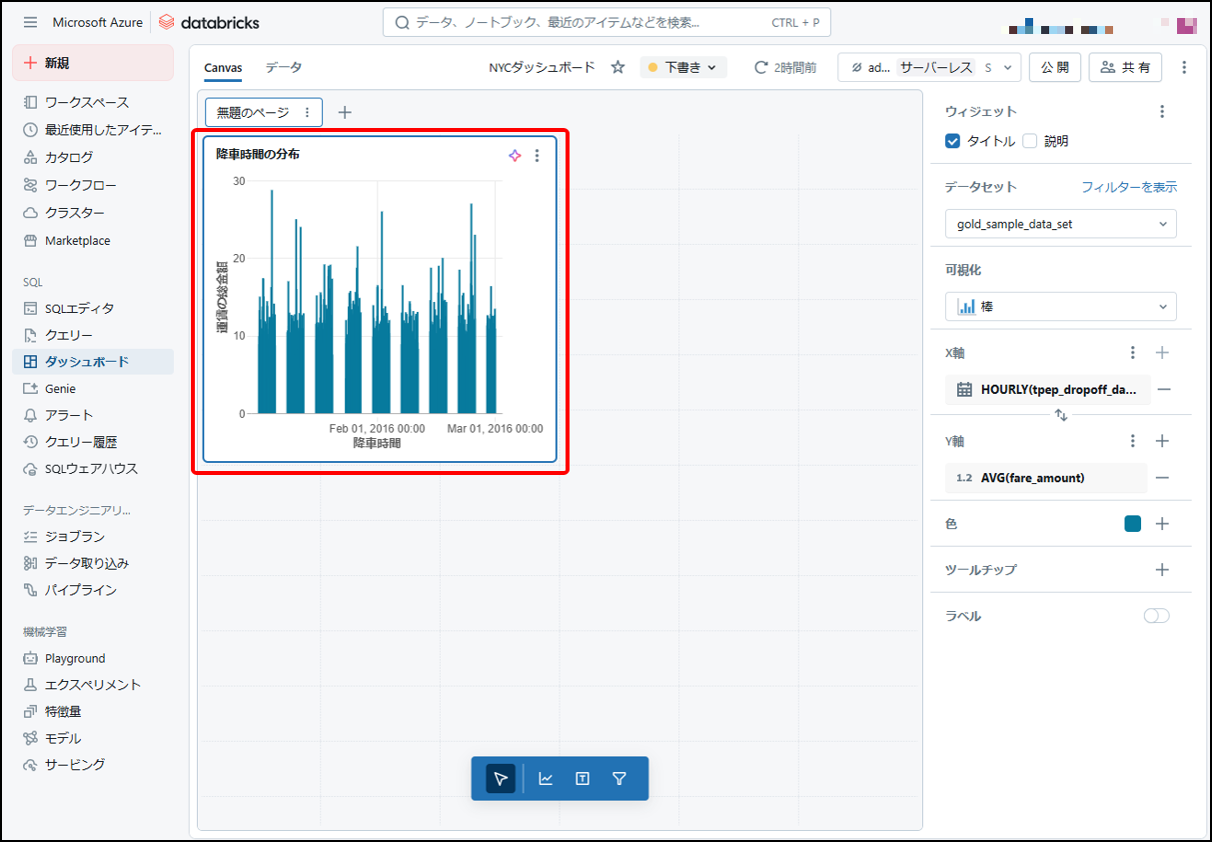Screen dimensions: 1212x842
Task: Click the assistant sparkle icon on the chart
Action: [515, 156]
